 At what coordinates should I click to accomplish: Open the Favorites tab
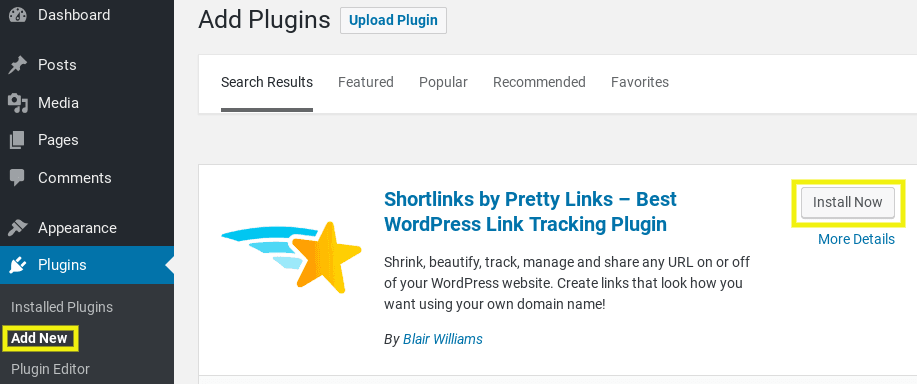point(640,82)
